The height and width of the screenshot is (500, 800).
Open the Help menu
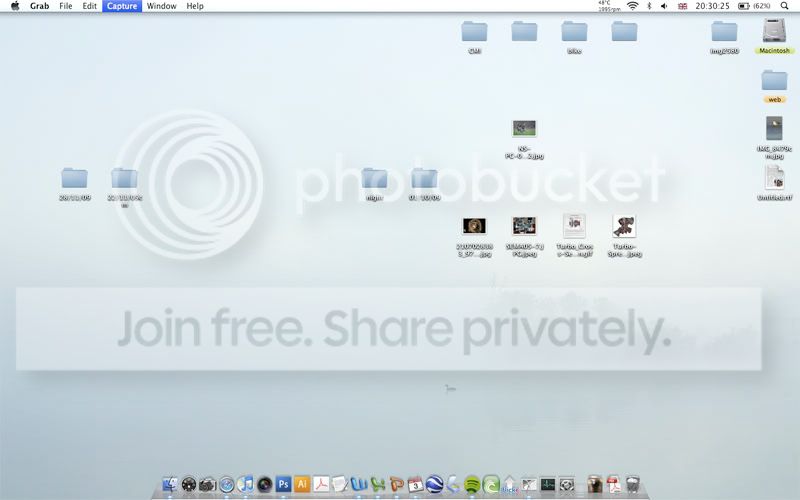195,6
